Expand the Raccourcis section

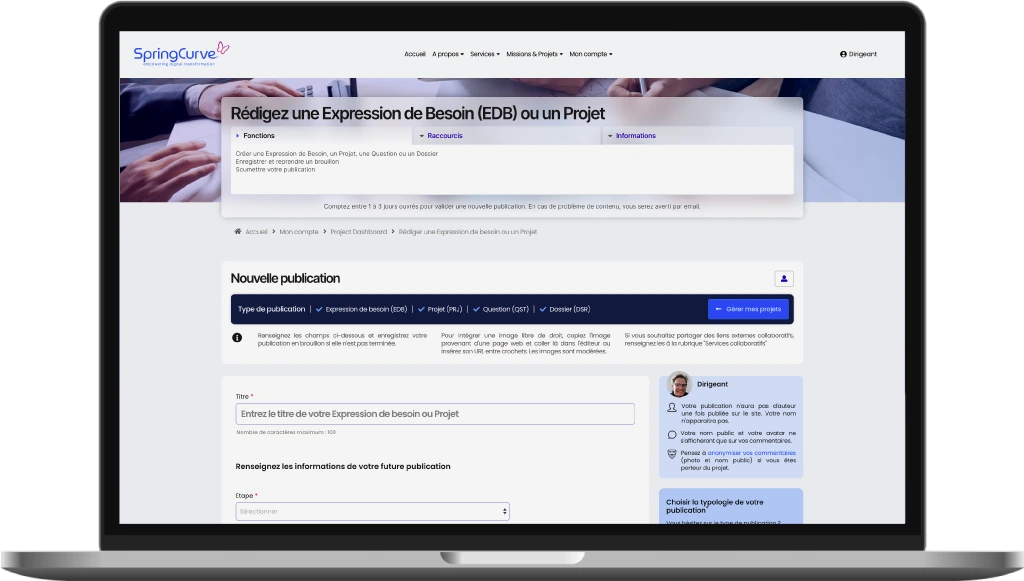coord(441,135)
